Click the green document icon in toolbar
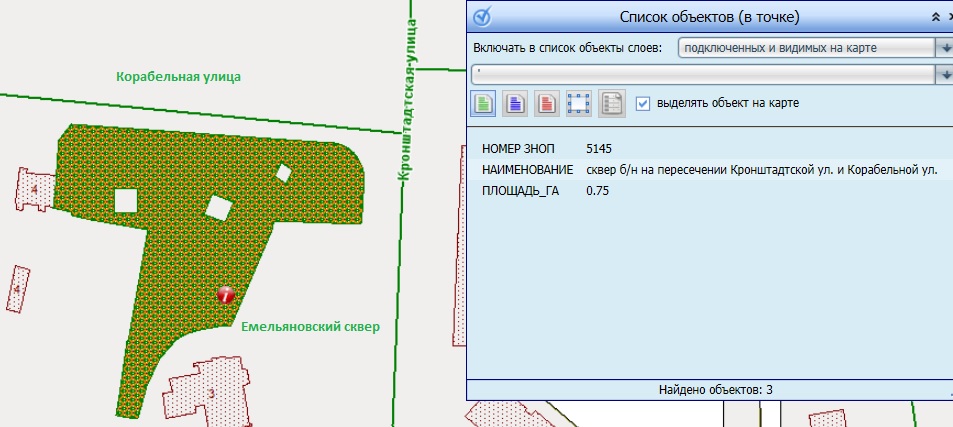The image size is (953, 427). tap(483, 103)
